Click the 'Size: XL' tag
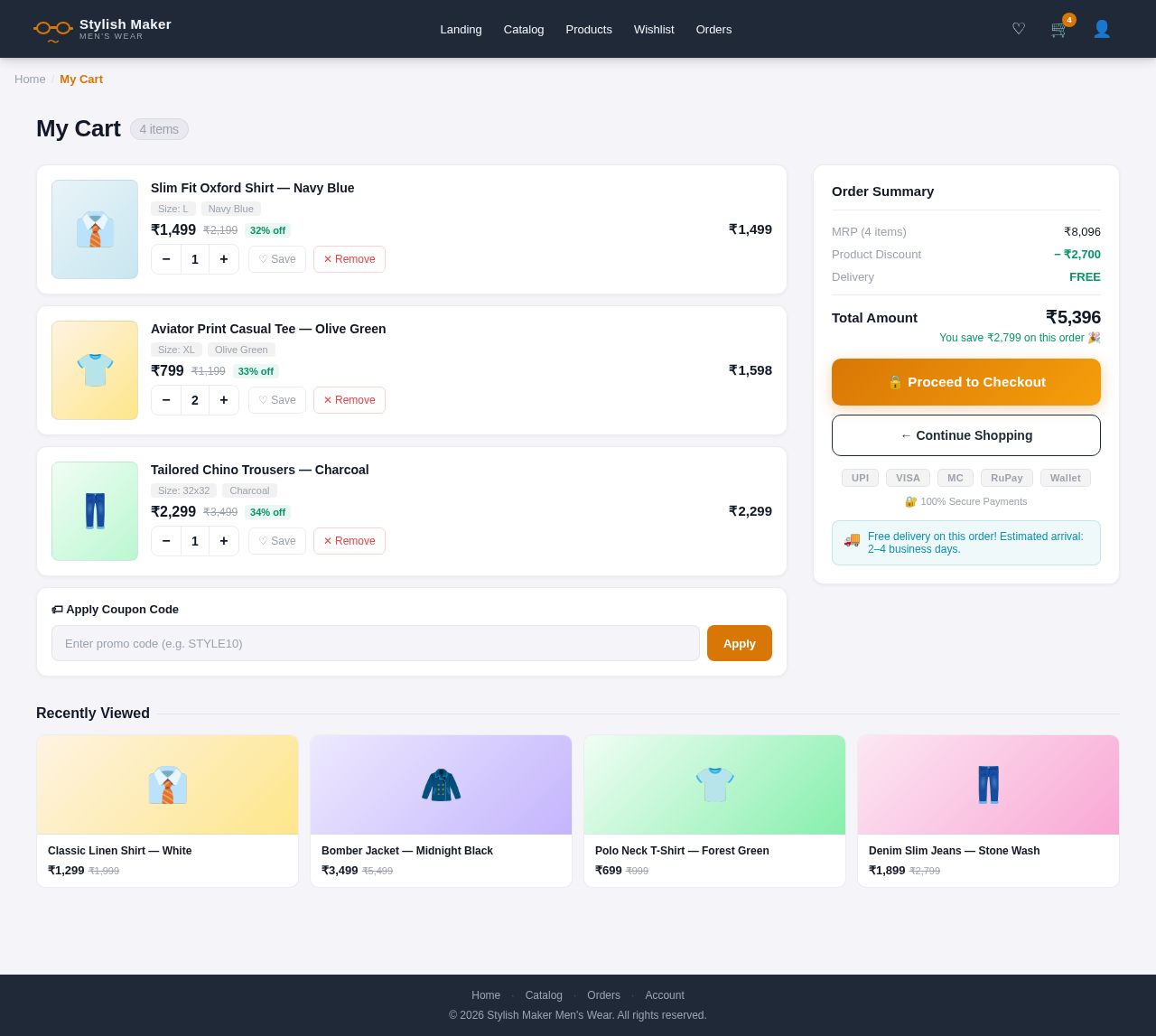Viewport: 1156px width, 1036px height. tap(176, 350)
